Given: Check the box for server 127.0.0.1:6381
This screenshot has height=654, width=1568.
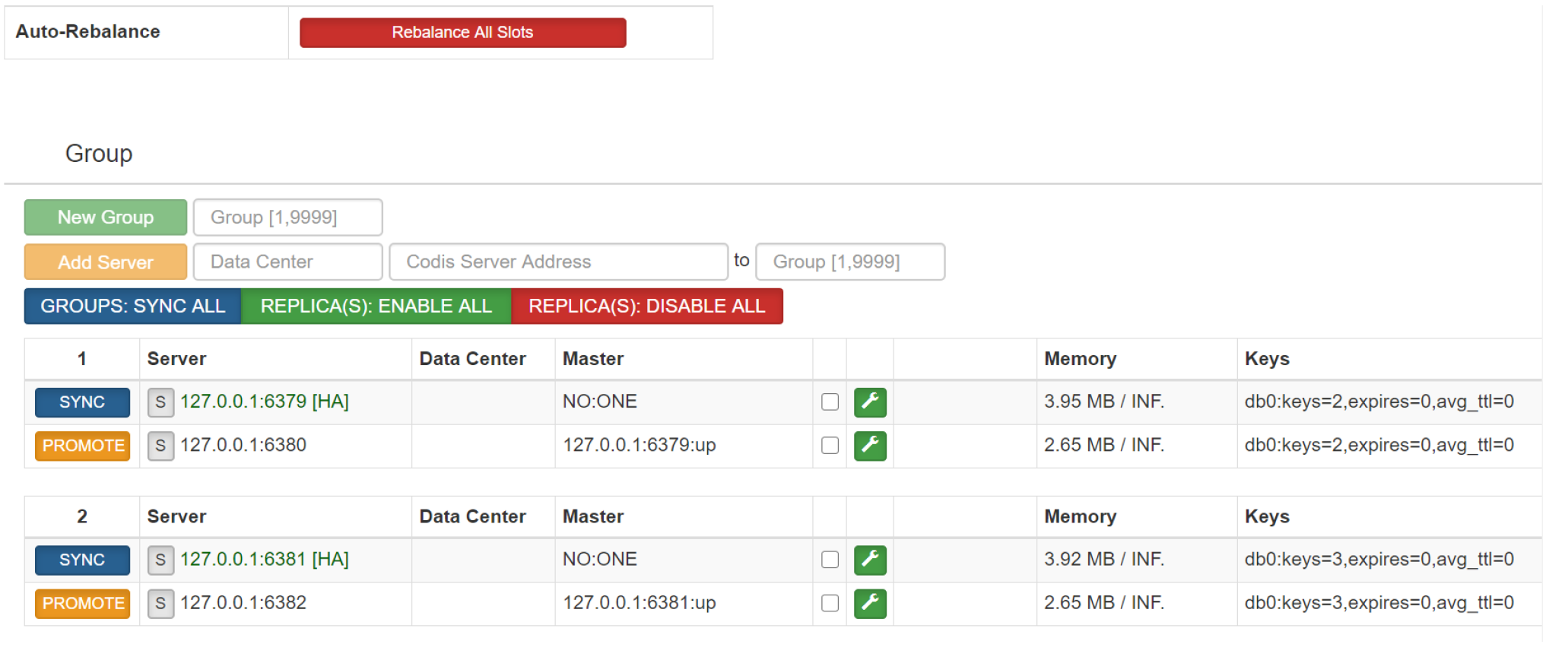Looking at the screenshot, I should coord(830,560).
